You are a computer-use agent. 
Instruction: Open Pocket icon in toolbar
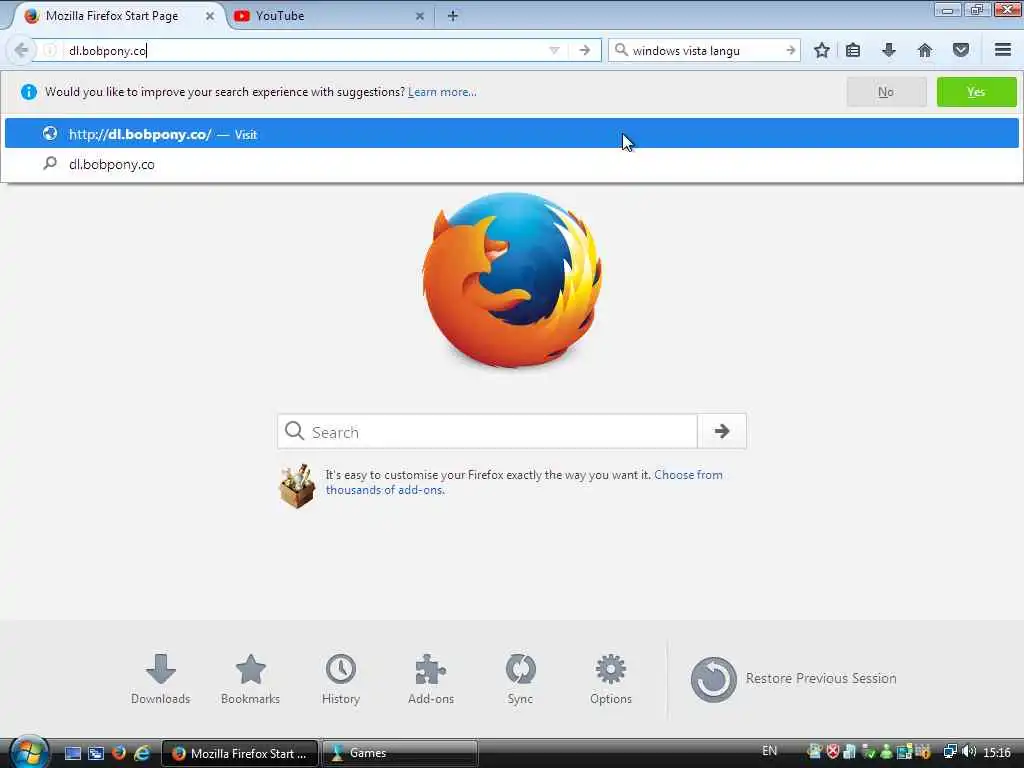tap(960, 50)
